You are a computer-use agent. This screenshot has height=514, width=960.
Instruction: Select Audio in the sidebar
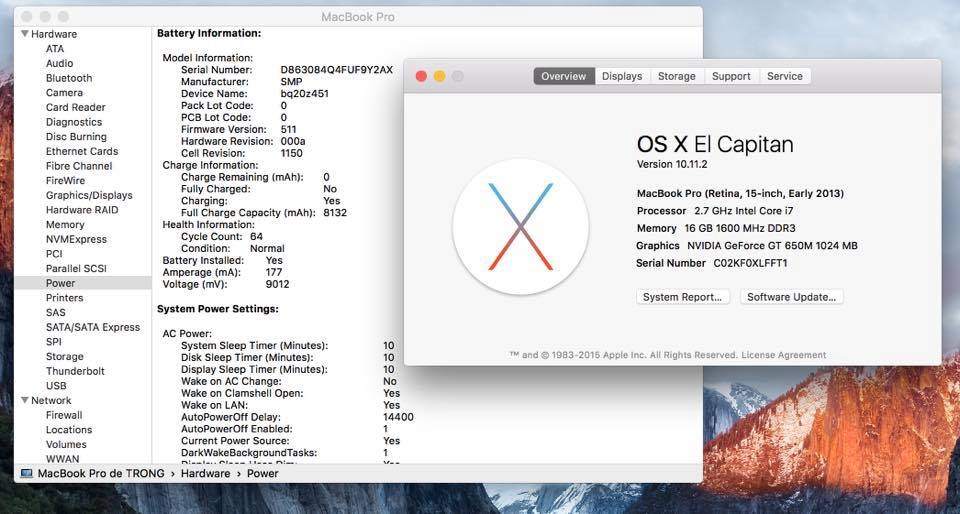coord(59,63)
